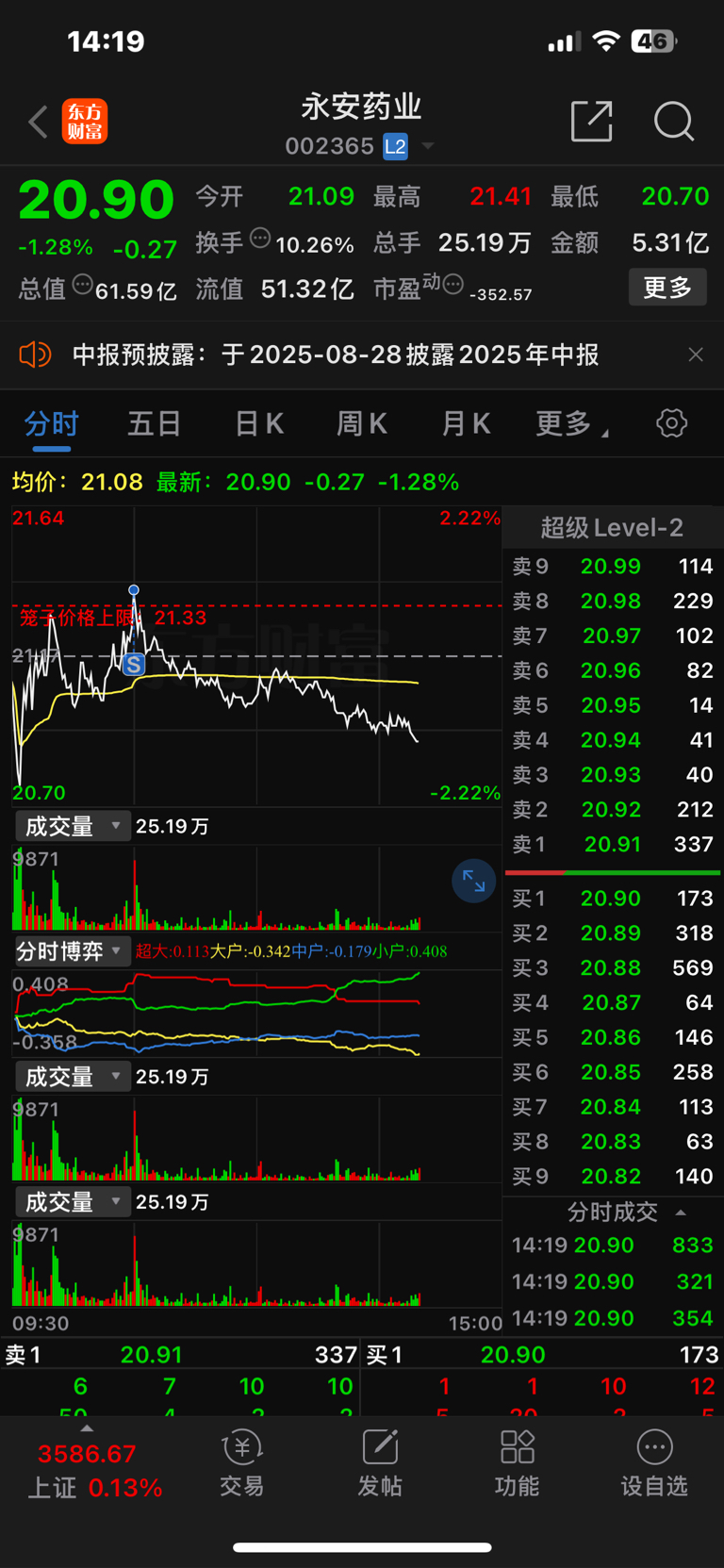
Task: Expand the stock code dropdown arrow
Action: tap(428, 146)
